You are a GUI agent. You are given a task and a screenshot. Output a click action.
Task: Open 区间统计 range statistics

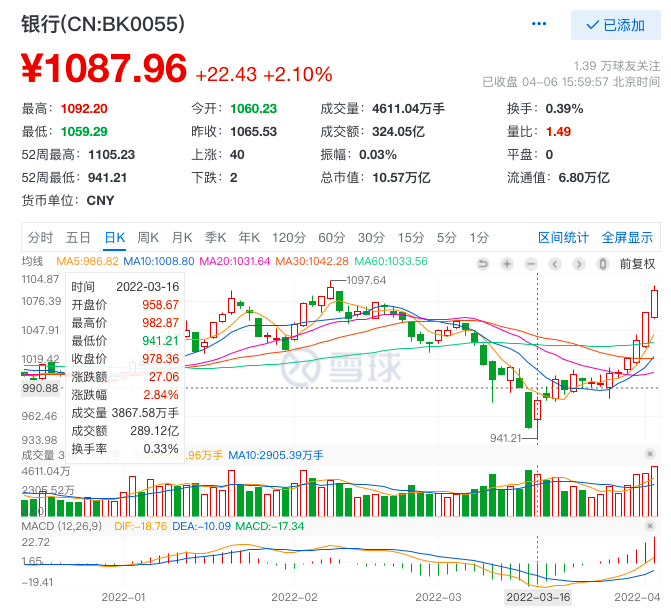pyautogui.click(x=563, y=237)
